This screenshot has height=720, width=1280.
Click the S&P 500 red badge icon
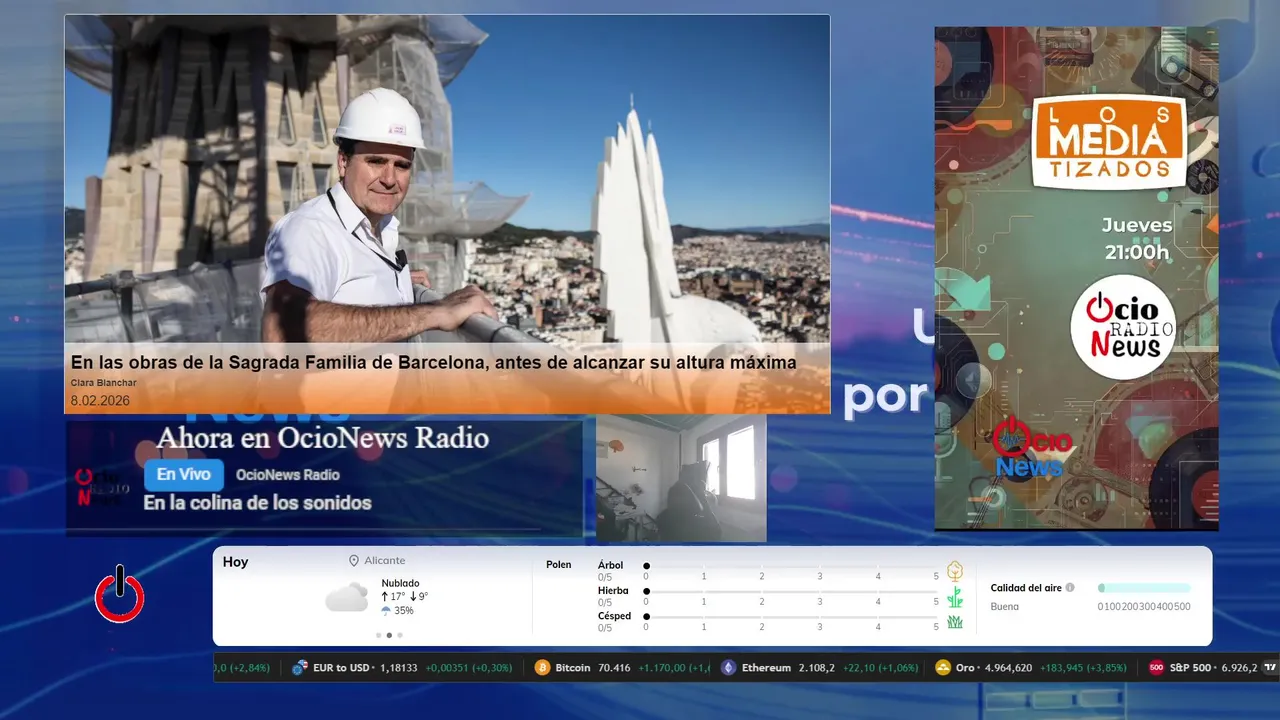(x=1156, y=668)
